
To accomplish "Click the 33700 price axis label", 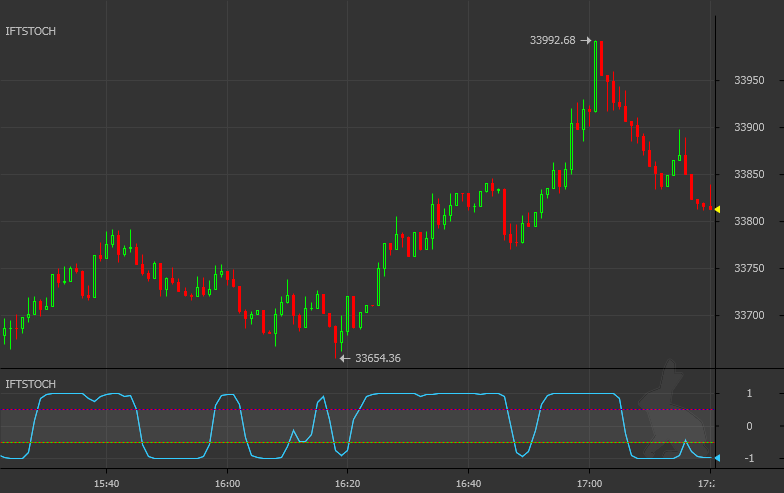I will (749, 315).
